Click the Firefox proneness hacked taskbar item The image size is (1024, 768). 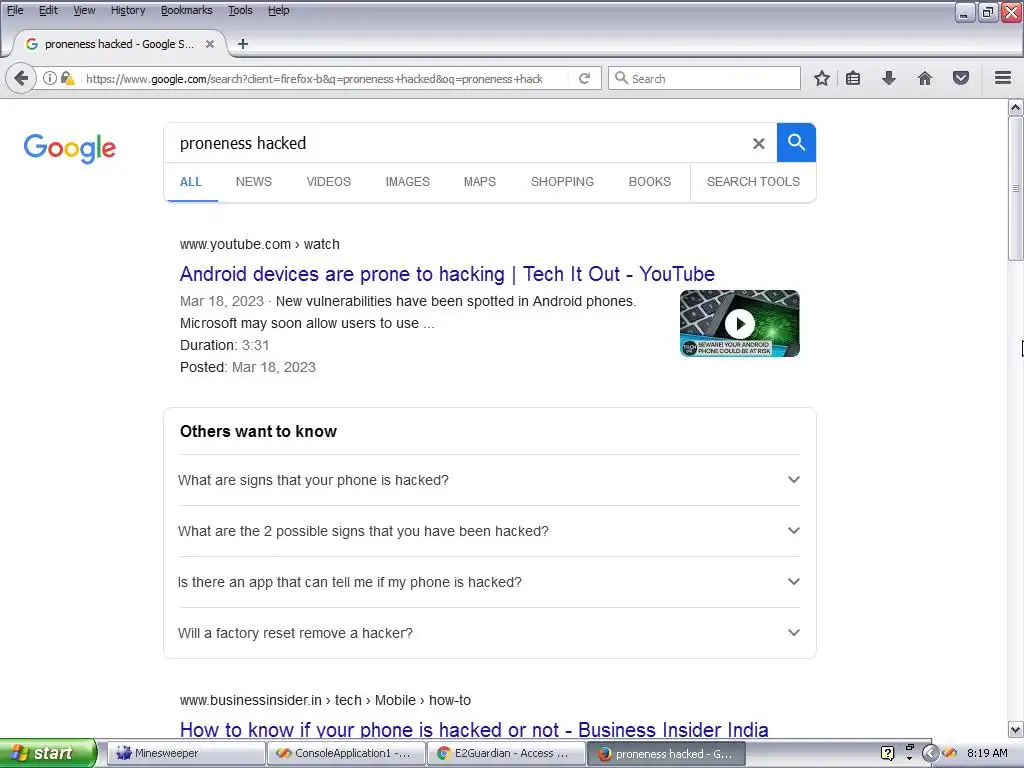[666, 754]
